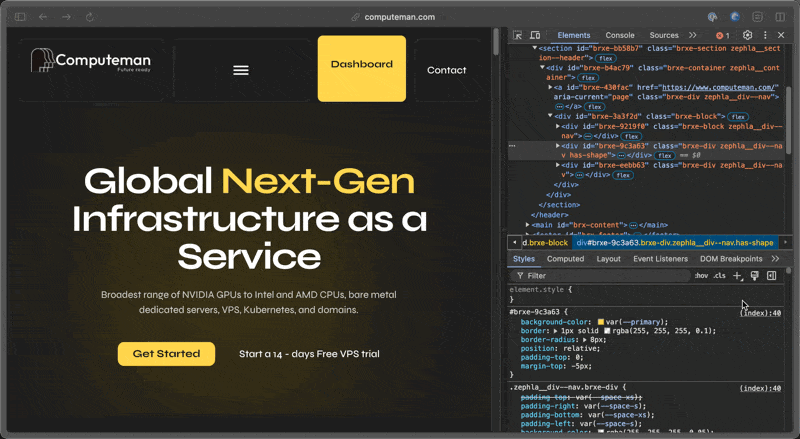Switch to the Sources tab
Image resolution: width=800 pixels, height=439 pixels.
pyautogui.click(x=664, y=35)
